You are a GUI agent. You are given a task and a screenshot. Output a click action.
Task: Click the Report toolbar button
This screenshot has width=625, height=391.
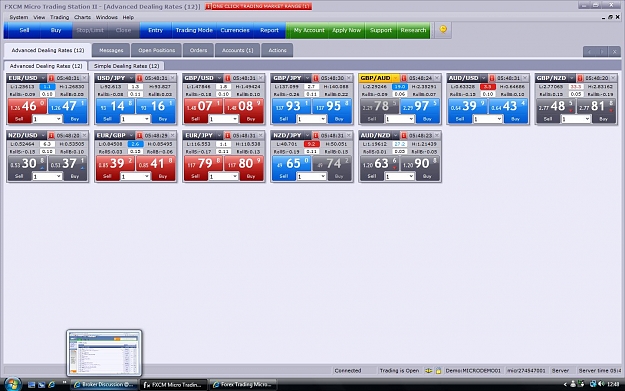pos(269,30)
